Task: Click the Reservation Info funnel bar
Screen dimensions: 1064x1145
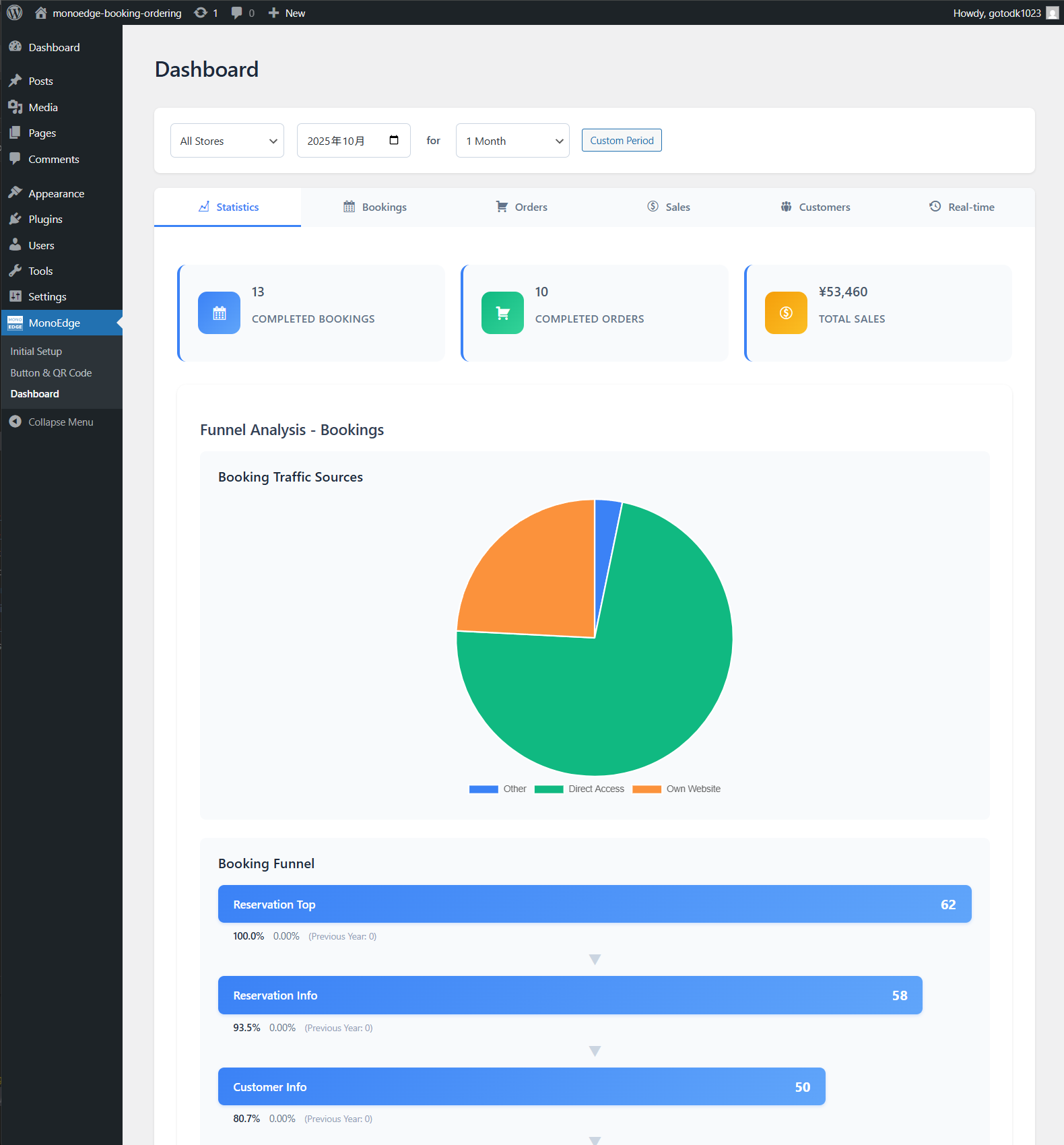Action: tap(570, 995)
